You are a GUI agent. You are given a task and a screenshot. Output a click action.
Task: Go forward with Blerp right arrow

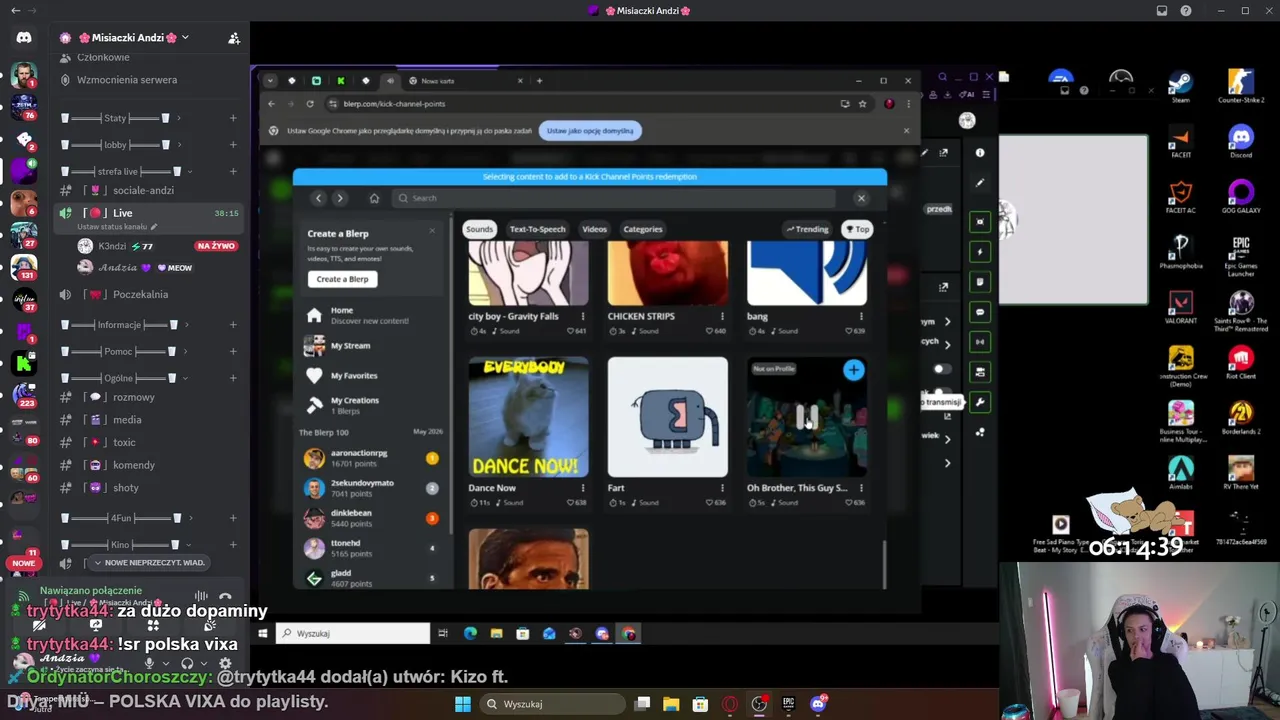[340, 198]
